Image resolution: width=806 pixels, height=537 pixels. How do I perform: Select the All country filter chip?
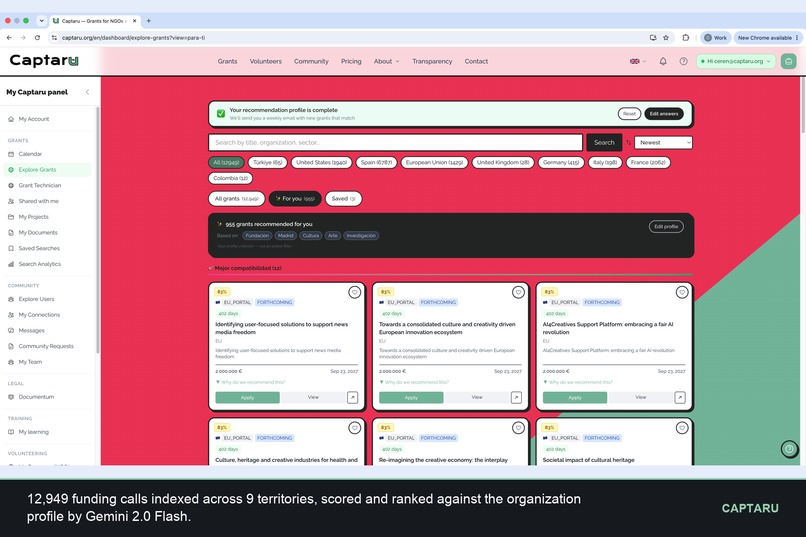tap(226, 162)
